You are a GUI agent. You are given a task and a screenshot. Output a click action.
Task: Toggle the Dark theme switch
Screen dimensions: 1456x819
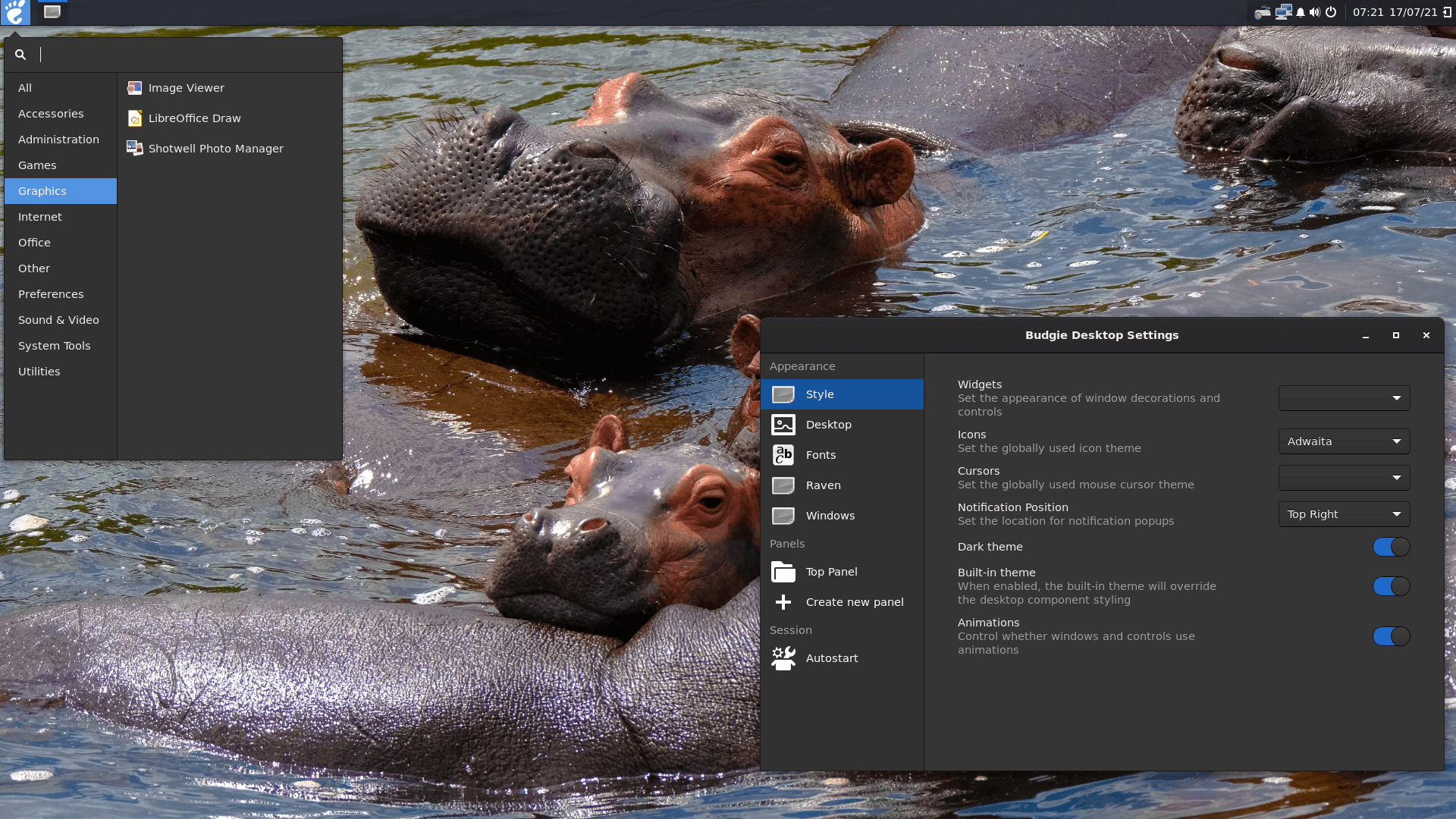(x=1391, y=547)
